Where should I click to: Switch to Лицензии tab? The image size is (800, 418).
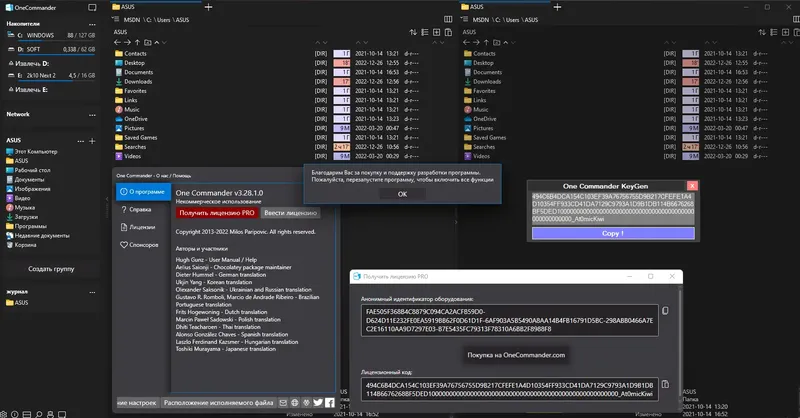pos(138,227)
